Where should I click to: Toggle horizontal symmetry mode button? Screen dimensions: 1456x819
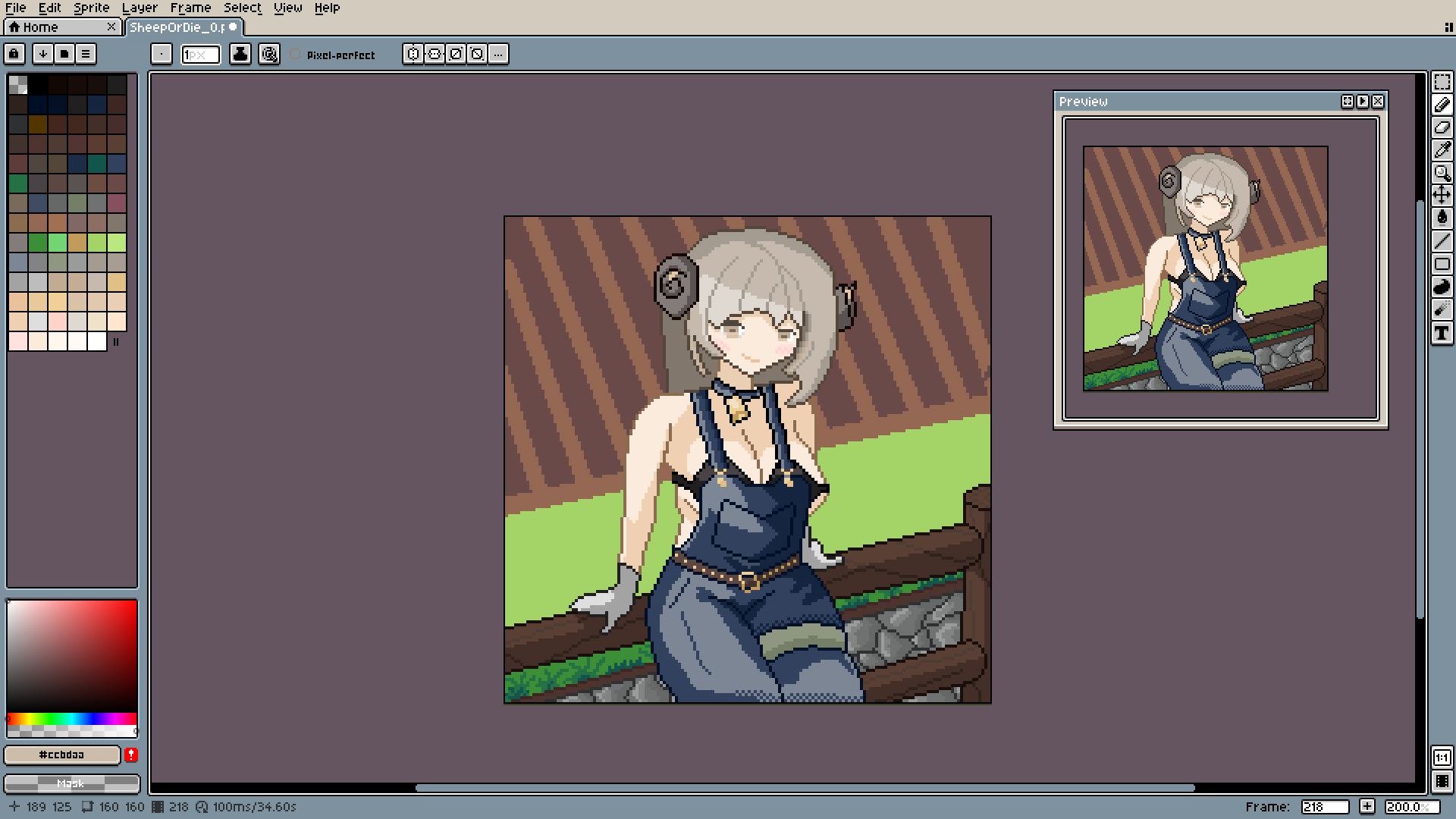click(x=413, y=54)
